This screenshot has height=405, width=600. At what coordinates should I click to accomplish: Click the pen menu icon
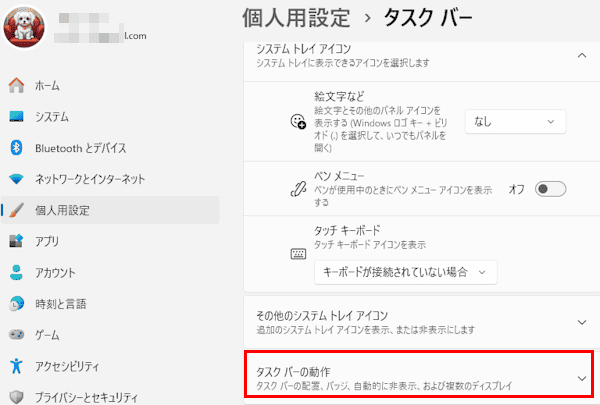tap(298, 189)
